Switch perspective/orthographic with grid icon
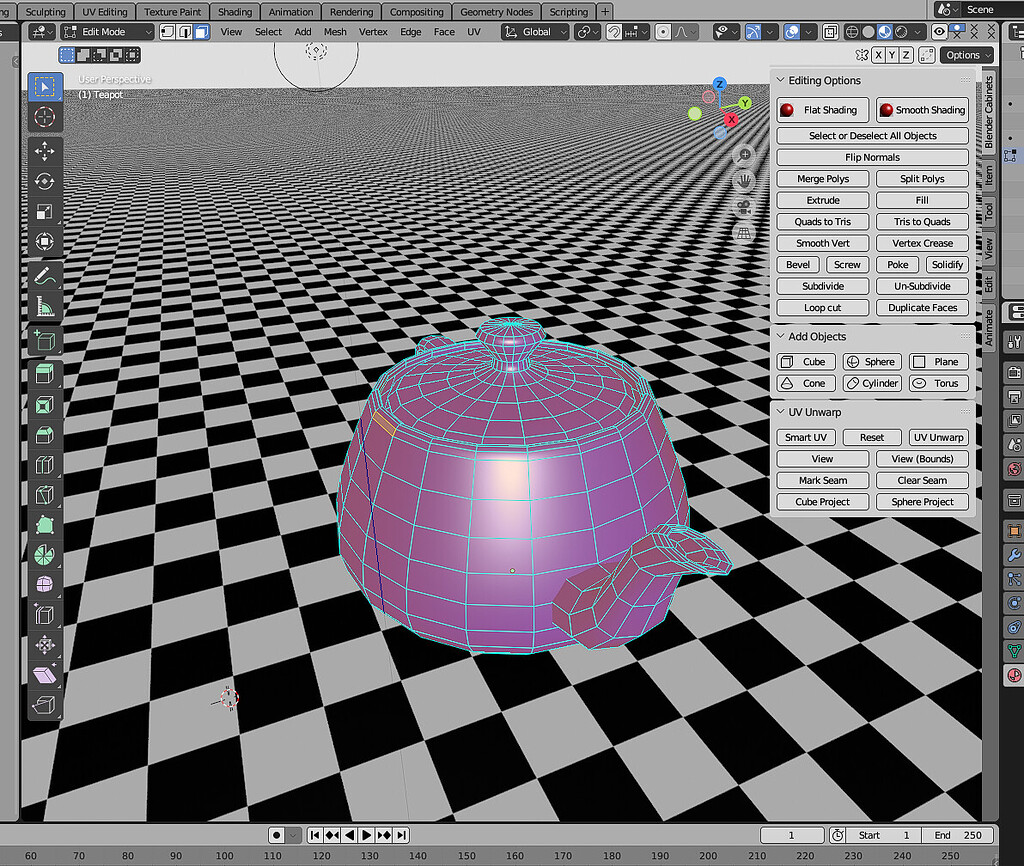 click(x=744, y=233)
